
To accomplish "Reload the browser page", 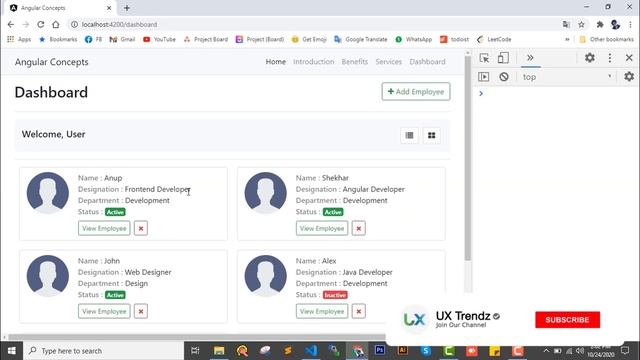I will point(40,24).
